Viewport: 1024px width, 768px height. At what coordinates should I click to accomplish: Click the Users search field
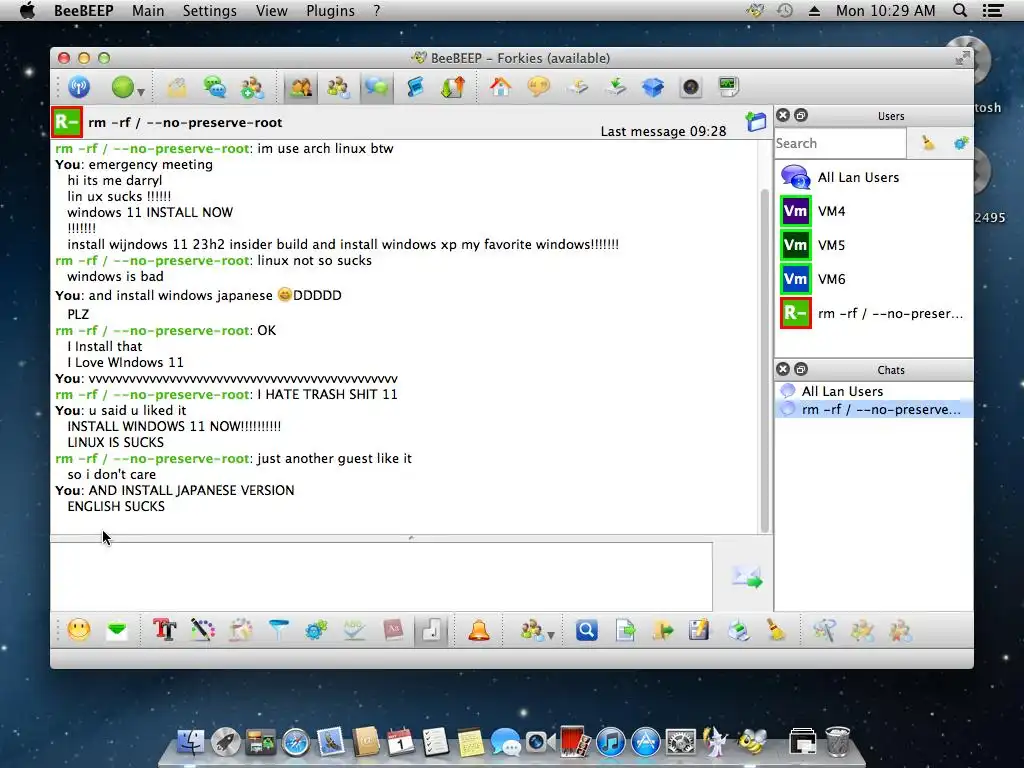[x=840, y=143]
